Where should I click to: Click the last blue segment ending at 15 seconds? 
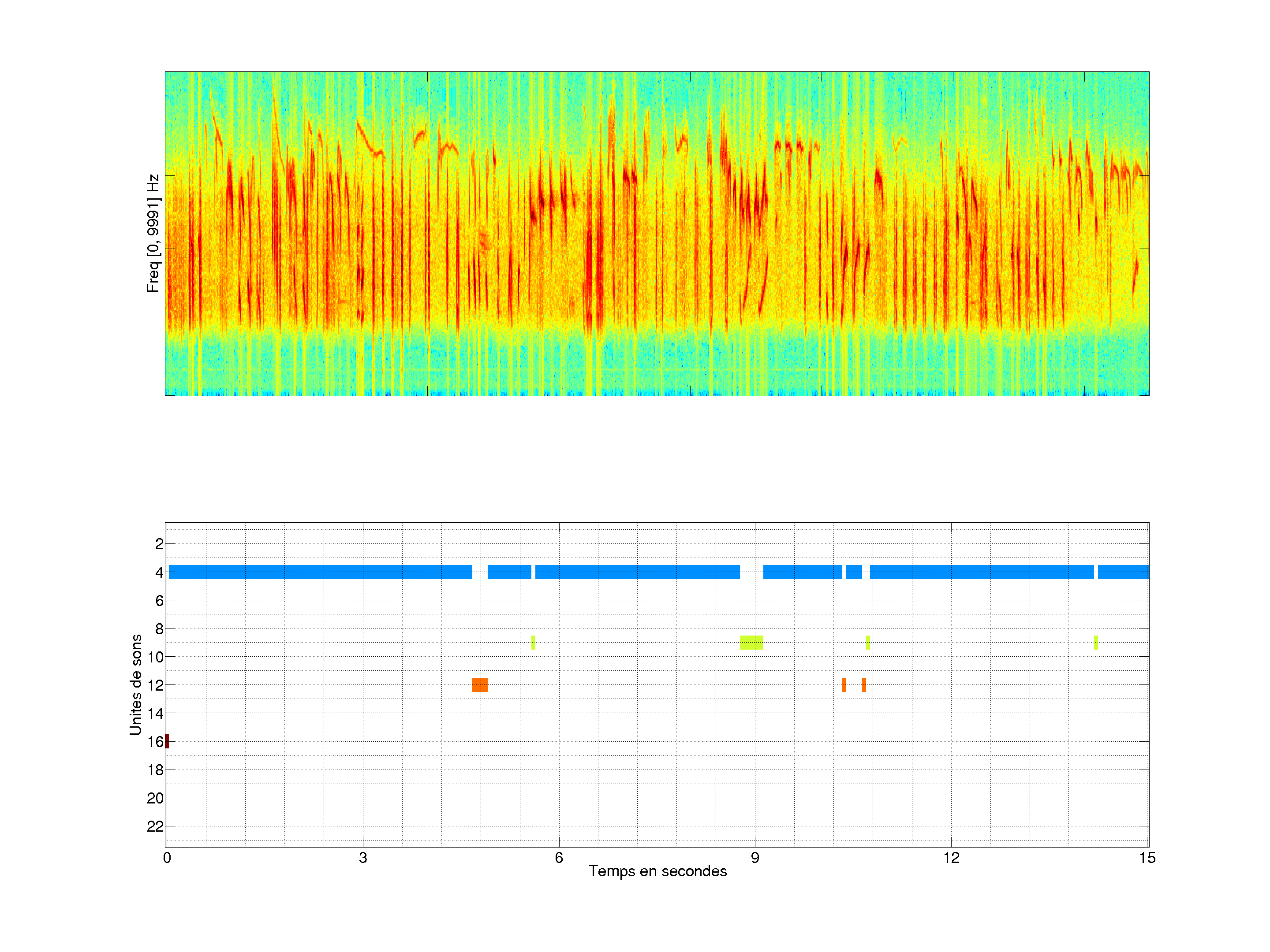[1123, 572]
